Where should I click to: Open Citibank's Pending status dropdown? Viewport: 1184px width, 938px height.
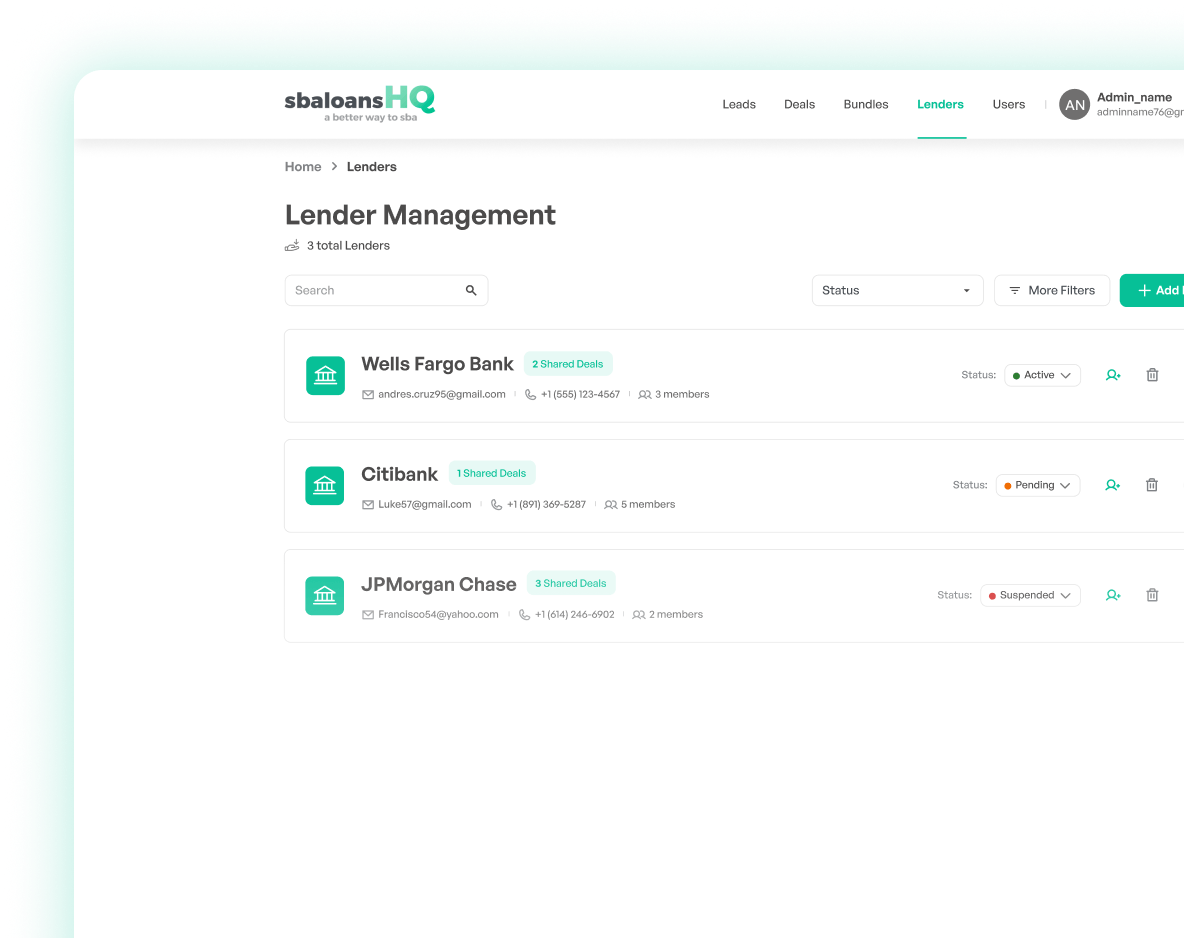(x=1037, y=485)
